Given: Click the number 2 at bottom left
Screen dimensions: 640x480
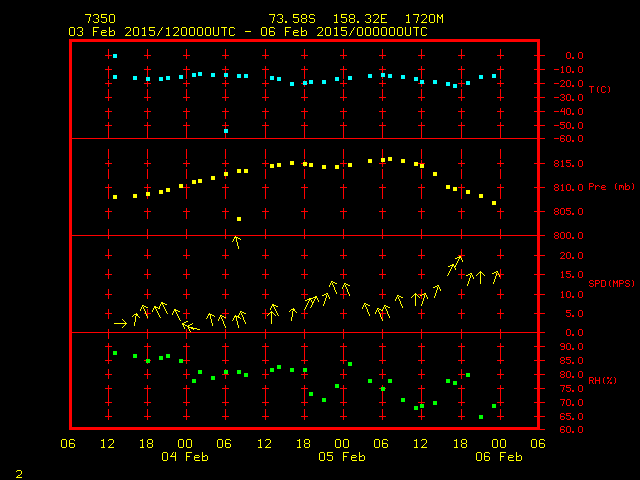Looking at the screenshot, I should pos(18,472).
